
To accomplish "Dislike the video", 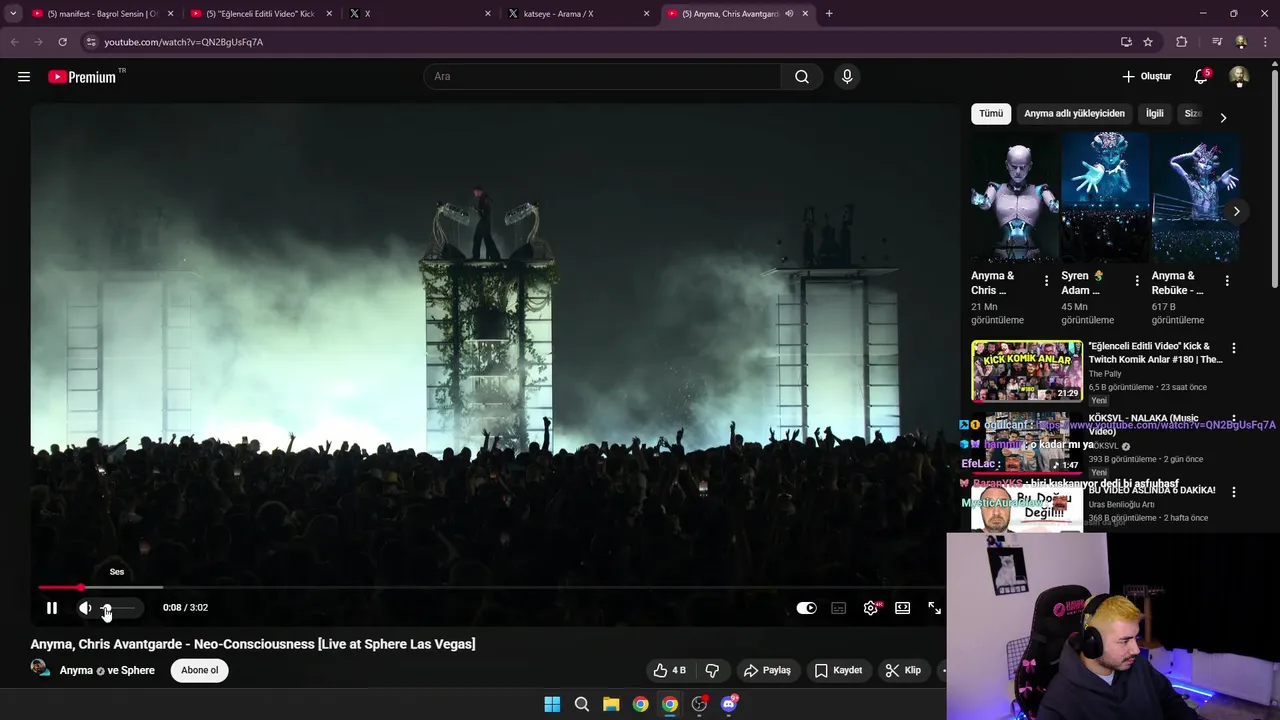I will tap(712, 670).
